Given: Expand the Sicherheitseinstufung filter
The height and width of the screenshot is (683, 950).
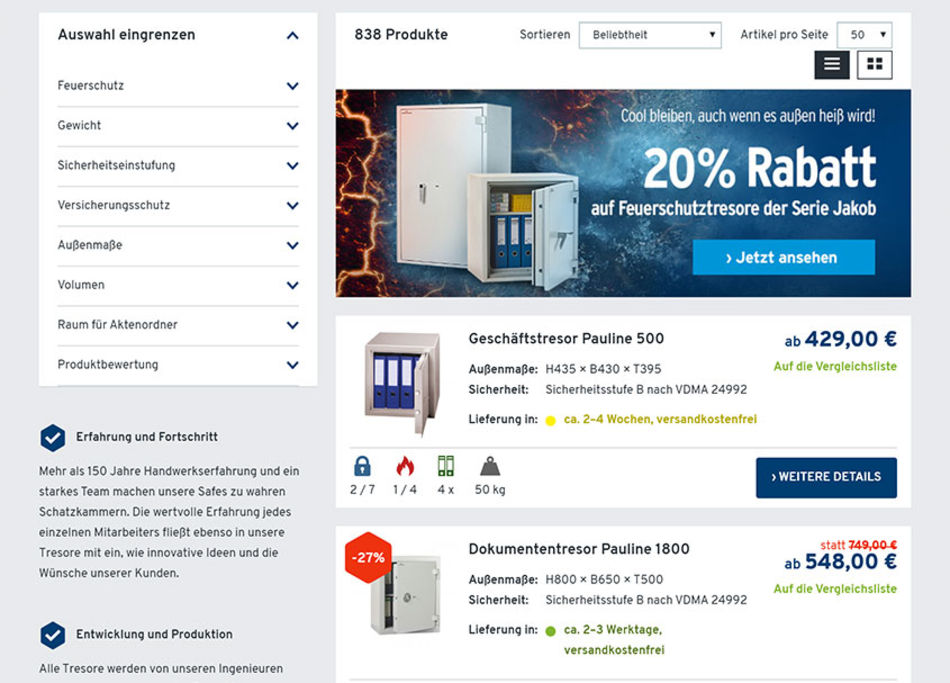Looking at the screenshot, I should 292,166.
